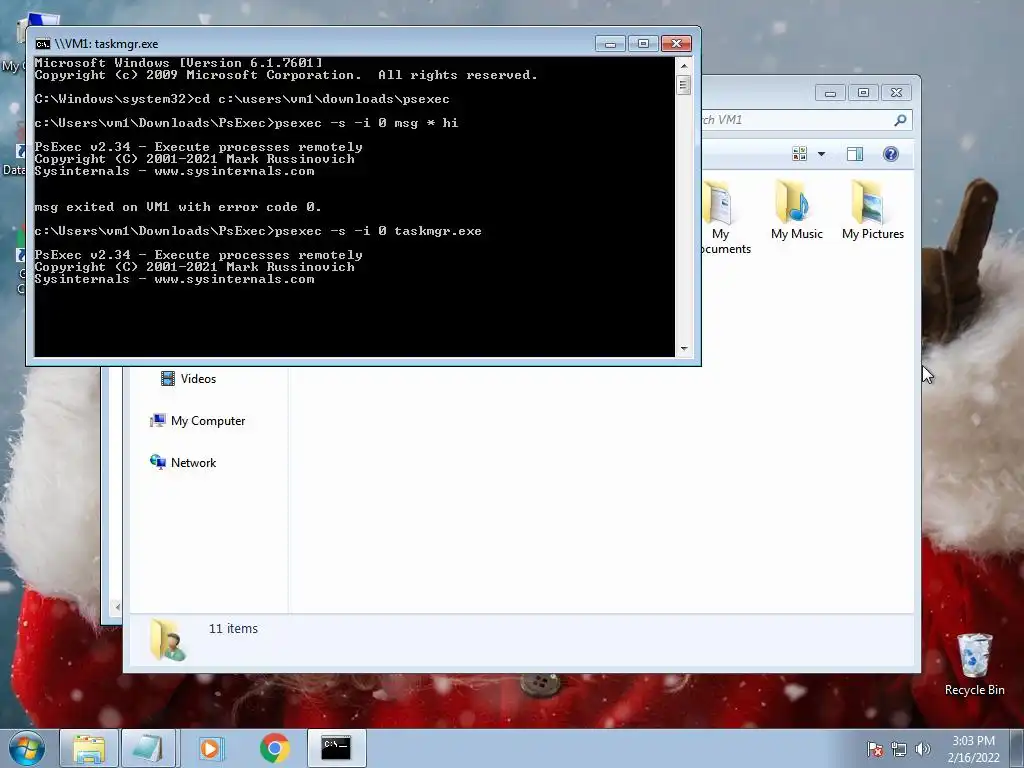Click the Videos library icon
Image resolution: width=1024 pixels, height=768 pixels.
168,379
